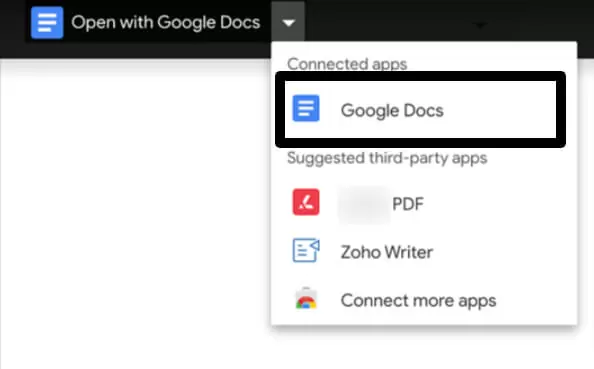Click the Open with Google Docs button
This screenshot has height=369, width=594.
tap(148, 22)
